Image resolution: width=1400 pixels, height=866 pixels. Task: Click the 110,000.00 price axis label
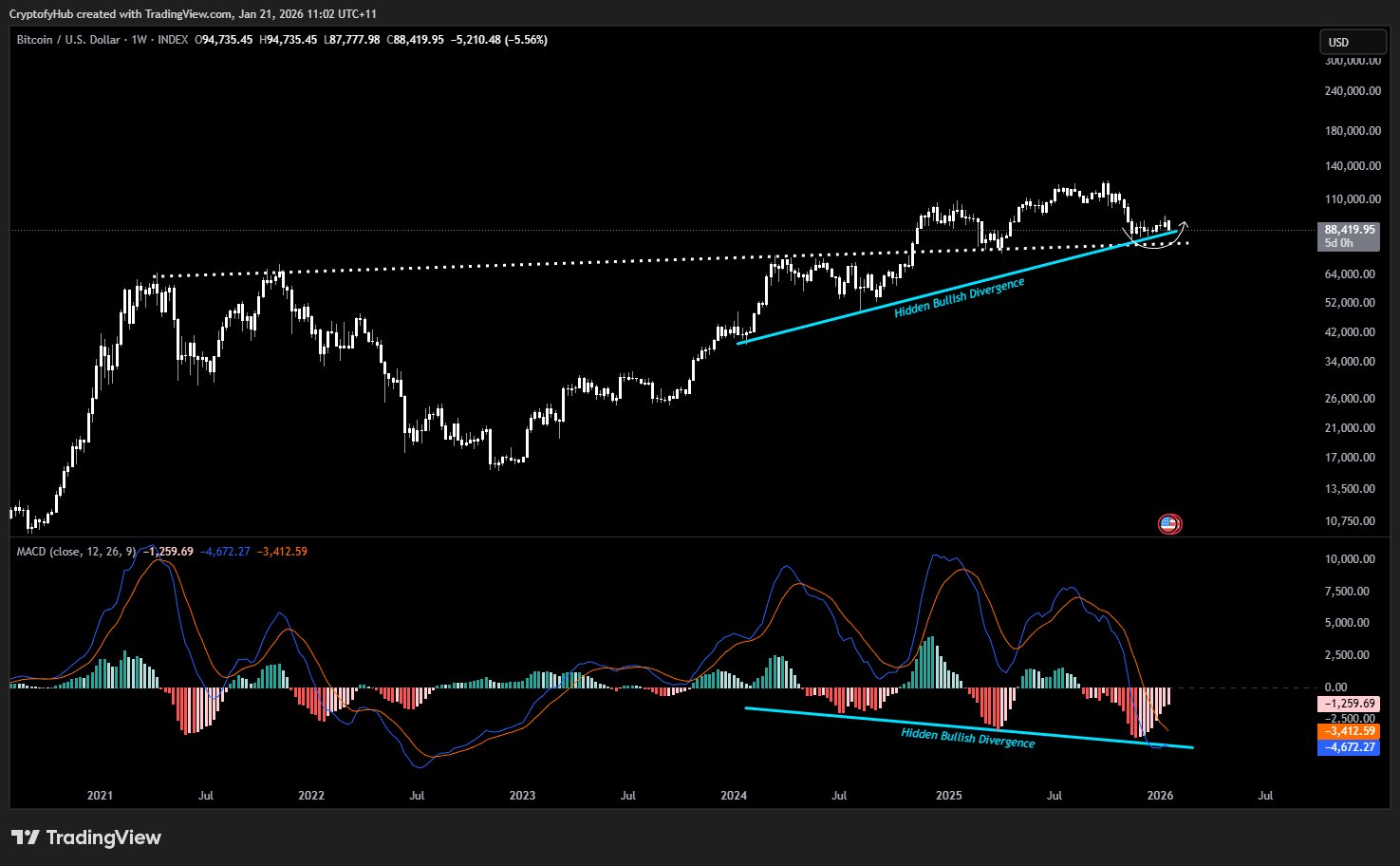coord(1352,199)
